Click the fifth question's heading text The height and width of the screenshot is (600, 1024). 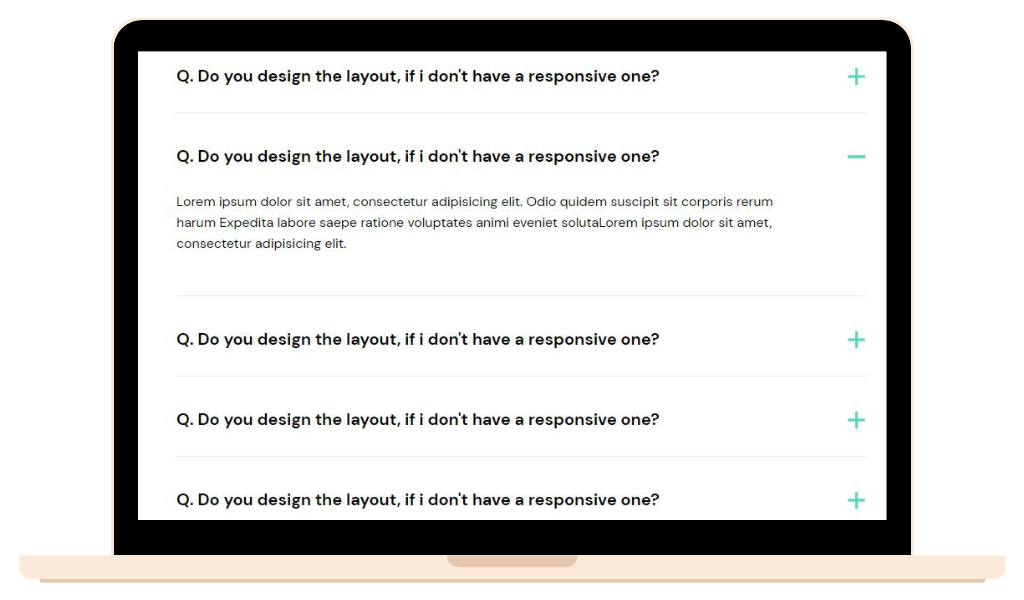tap(417, 500)
